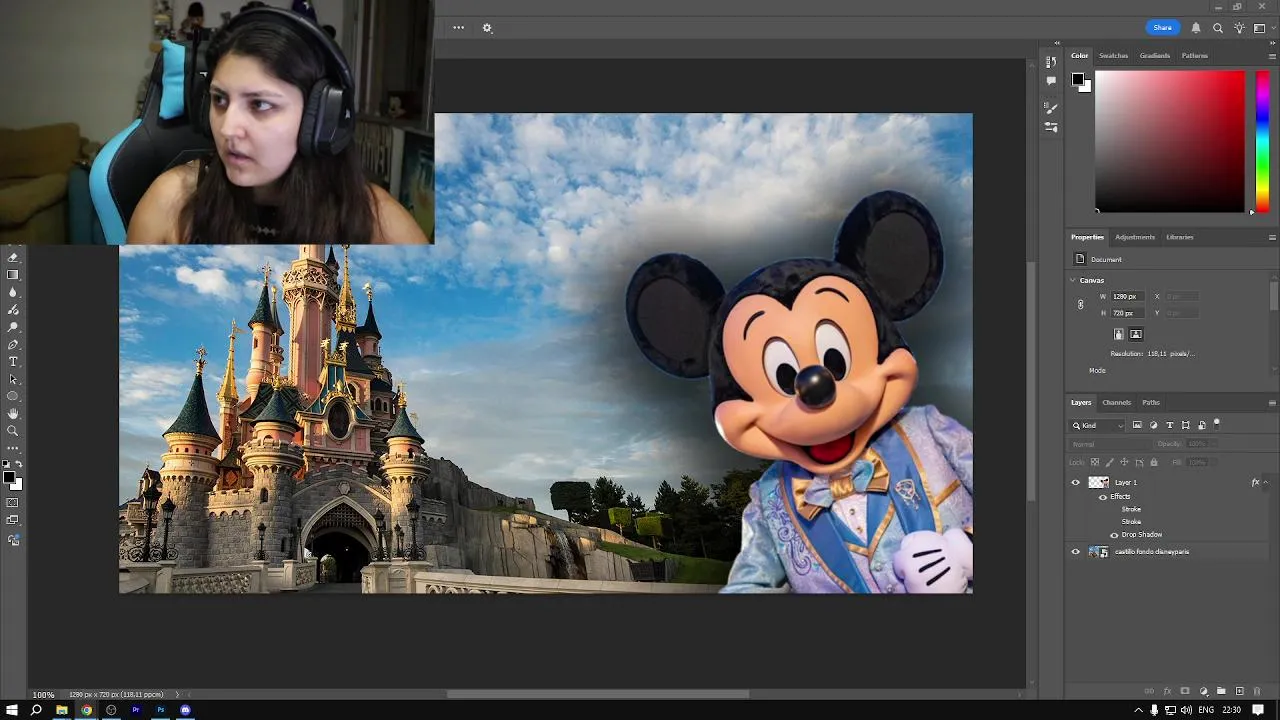Collapse the Canvas section chevron
Screen dimensions: 1280x720
click(x=1073, y=281)
